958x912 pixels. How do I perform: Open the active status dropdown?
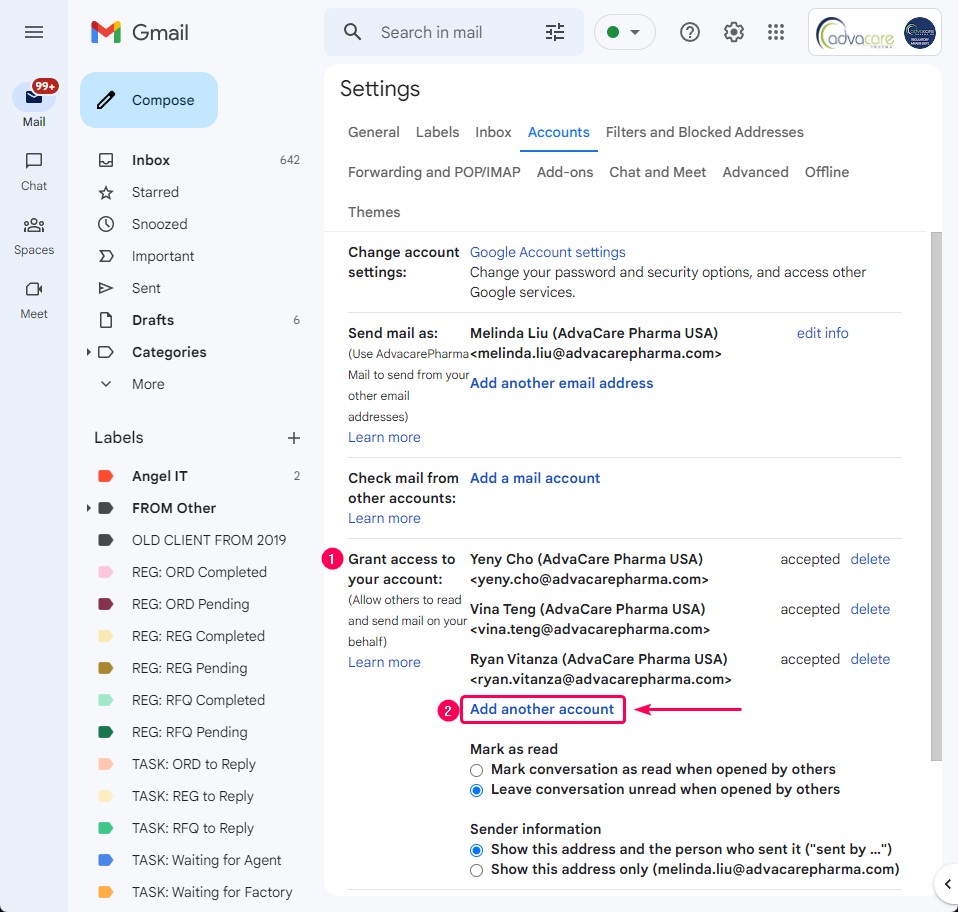click(x=624, y=32)
